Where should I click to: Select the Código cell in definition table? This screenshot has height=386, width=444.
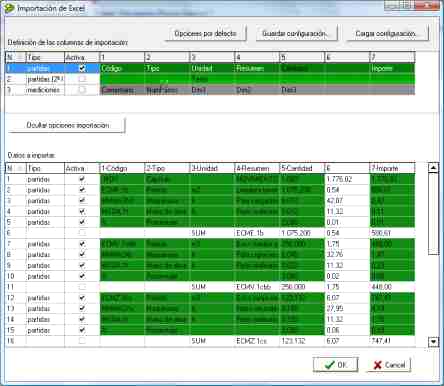(122, 68)
